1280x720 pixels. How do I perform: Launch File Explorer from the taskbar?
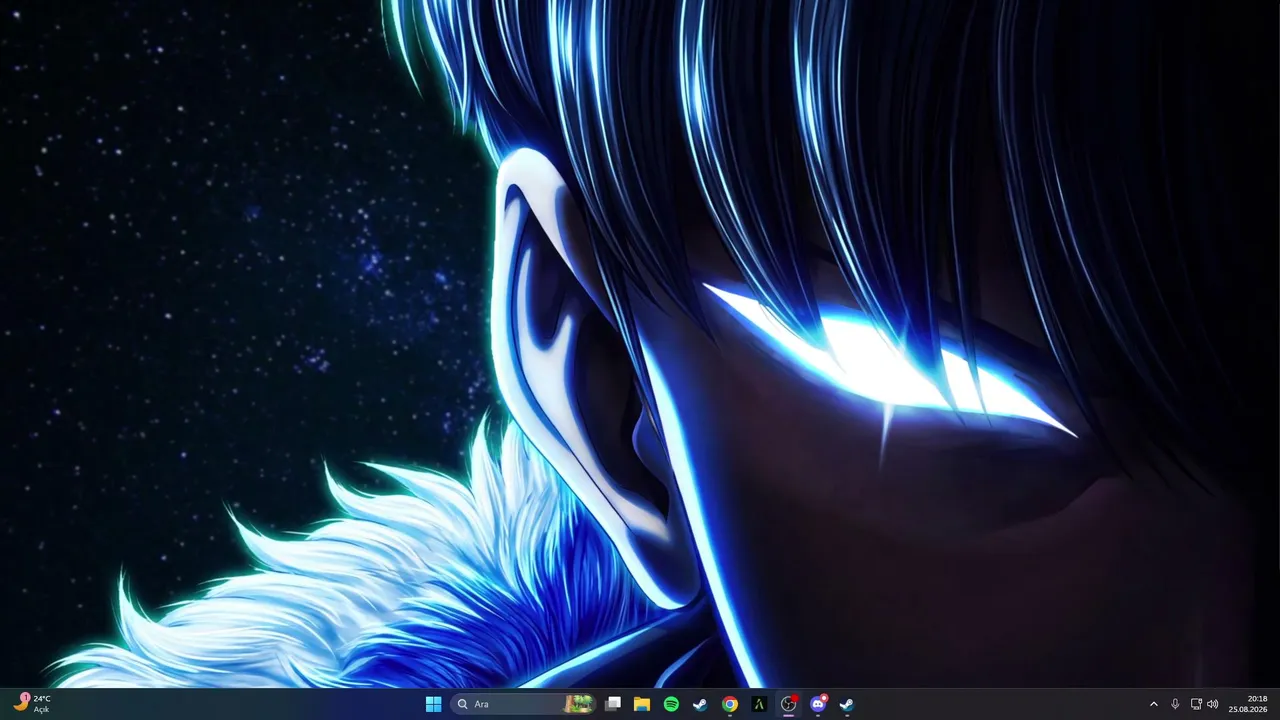[x=642, y=704]
